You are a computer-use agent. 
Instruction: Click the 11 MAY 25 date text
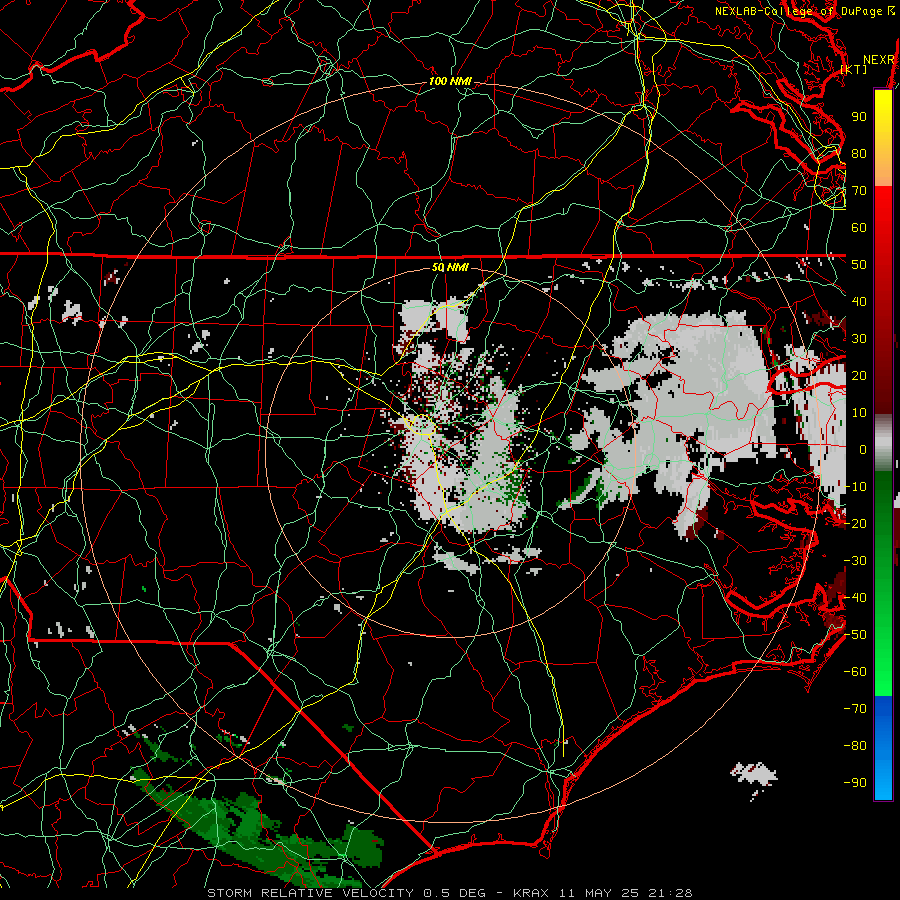600,893
